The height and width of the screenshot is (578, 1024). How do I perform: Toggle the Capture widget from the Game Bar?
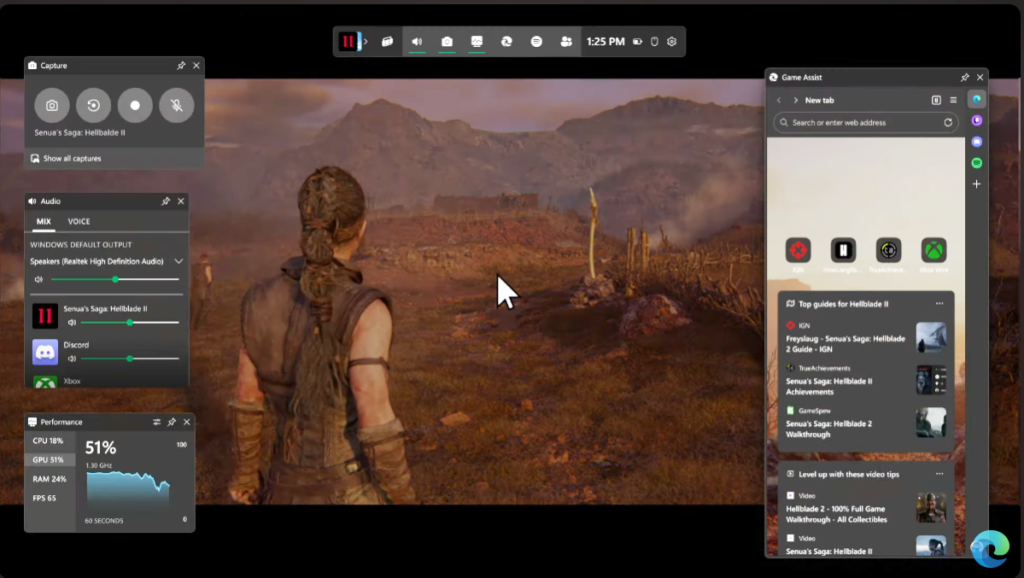click(447, 42)
